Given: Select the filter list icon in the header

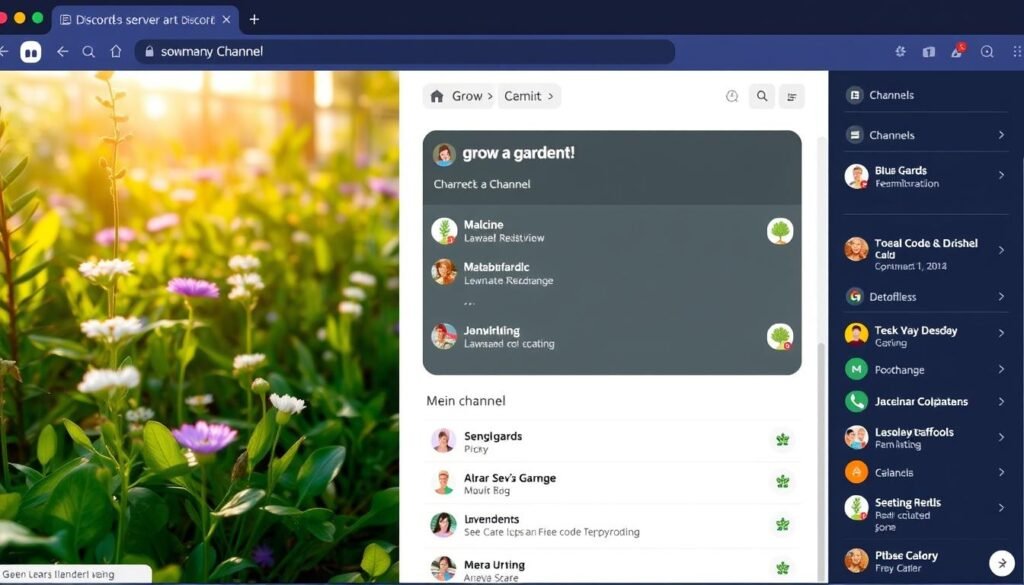Looking at the screenshot, I should tap(792, 96).
